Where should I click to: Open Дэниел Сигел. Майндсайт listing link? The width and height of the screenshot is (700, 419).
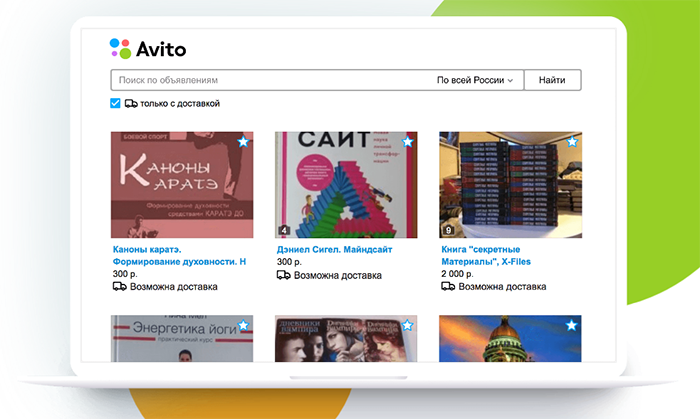pyautogui.click(x=335, y=249)
